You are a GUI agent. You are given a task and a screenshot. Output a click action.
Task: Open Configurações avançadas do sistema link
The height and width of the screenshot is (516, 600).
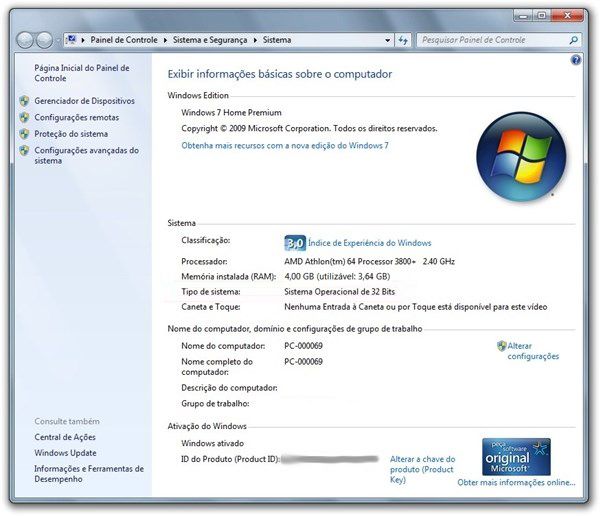tap(86, 155)
